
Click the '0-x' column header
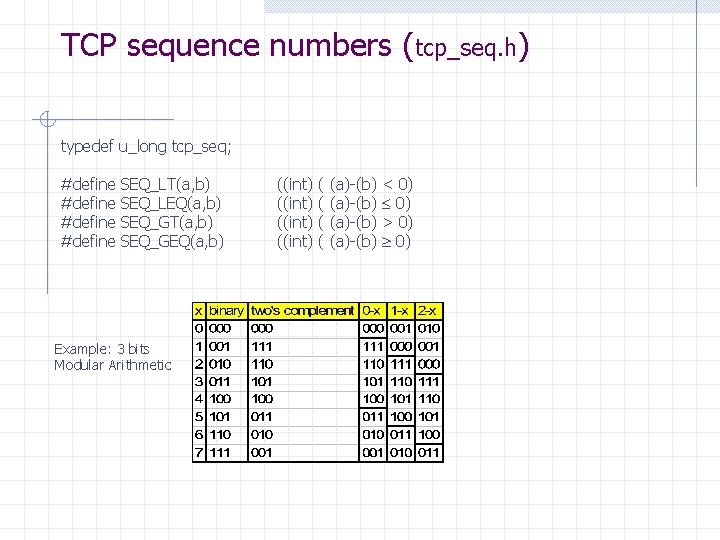[372, 311]
